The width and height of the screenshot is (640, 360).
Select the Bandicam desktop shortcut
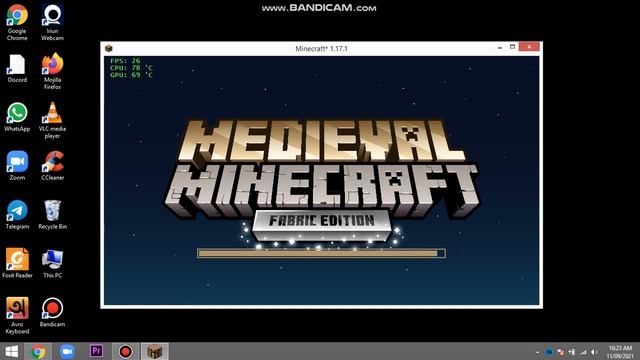52,313
